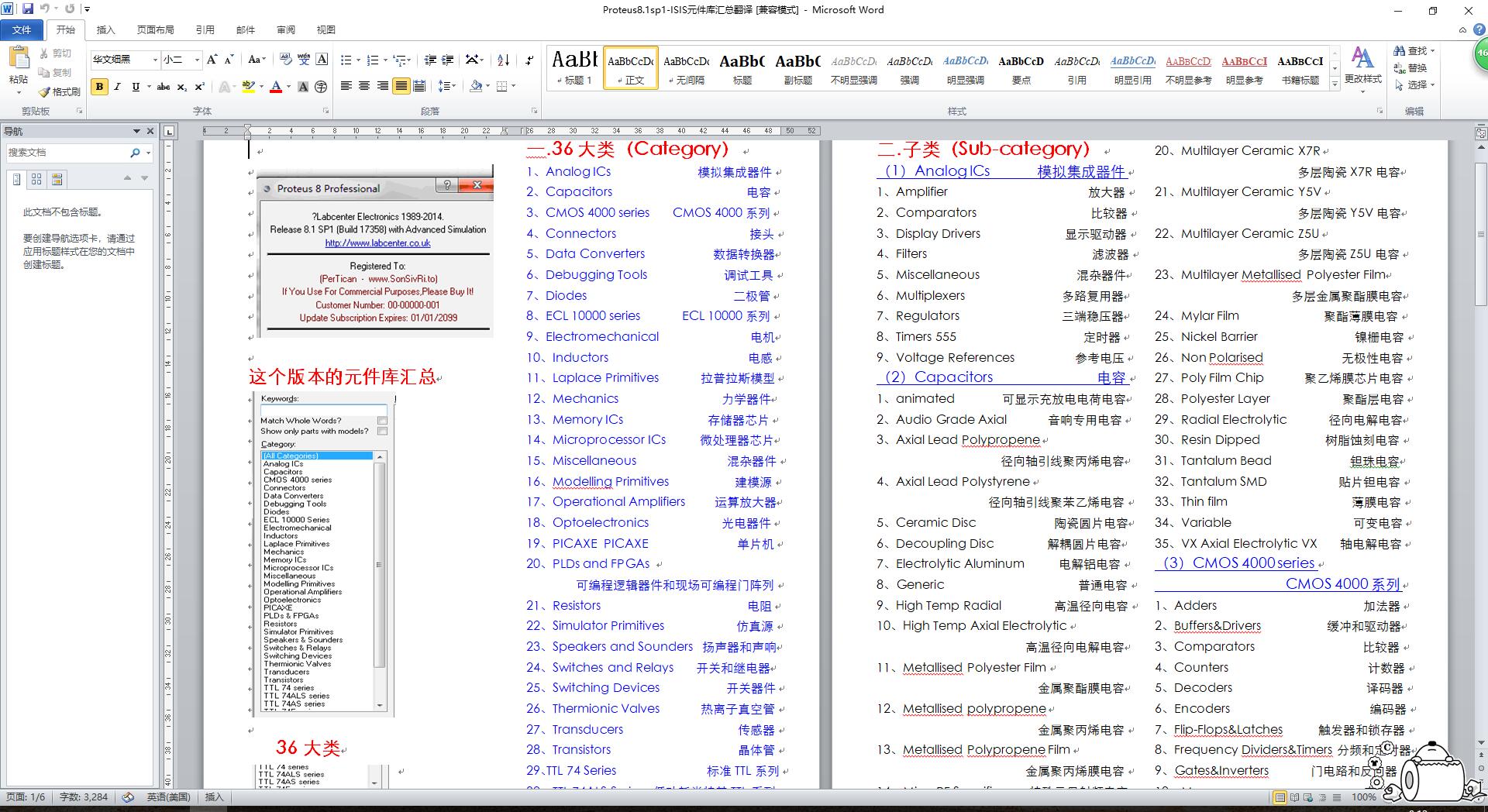Click the Copy (复制) button
The width and height of the screenshot is (1488, 812).
[56, 72]
